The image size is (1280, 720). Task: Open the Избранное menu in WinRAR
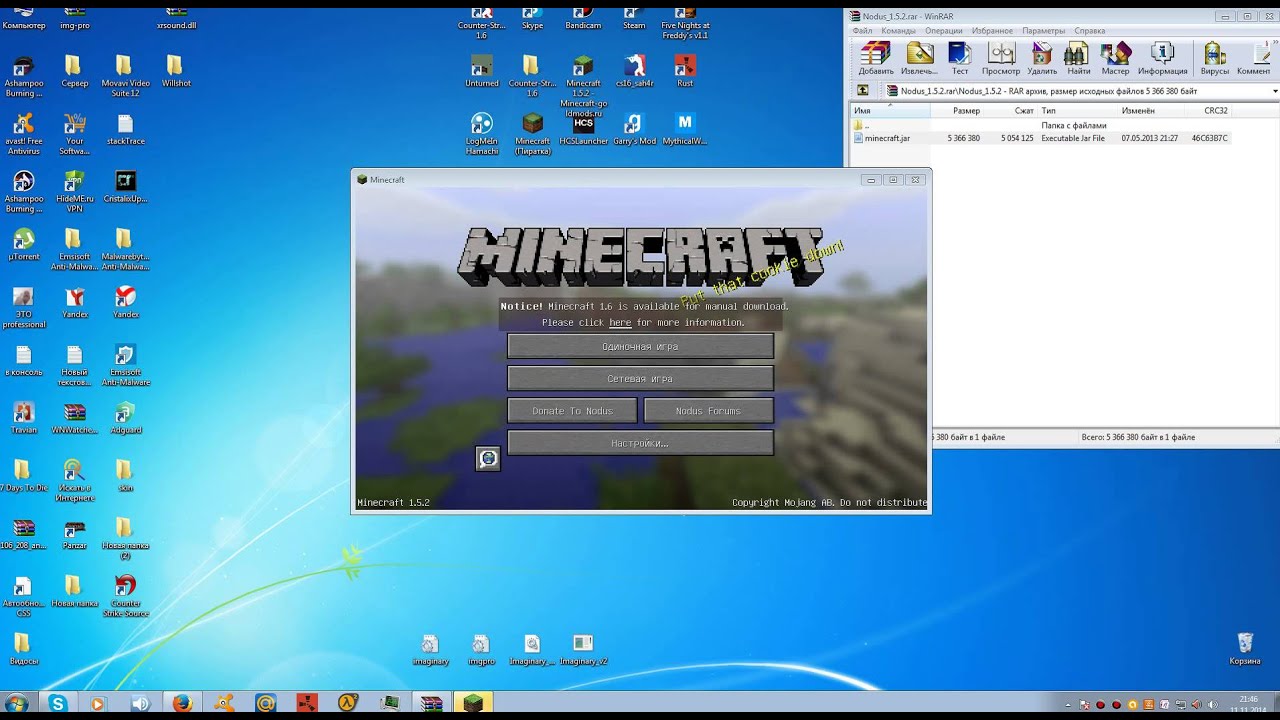click(x=992, y=31)
